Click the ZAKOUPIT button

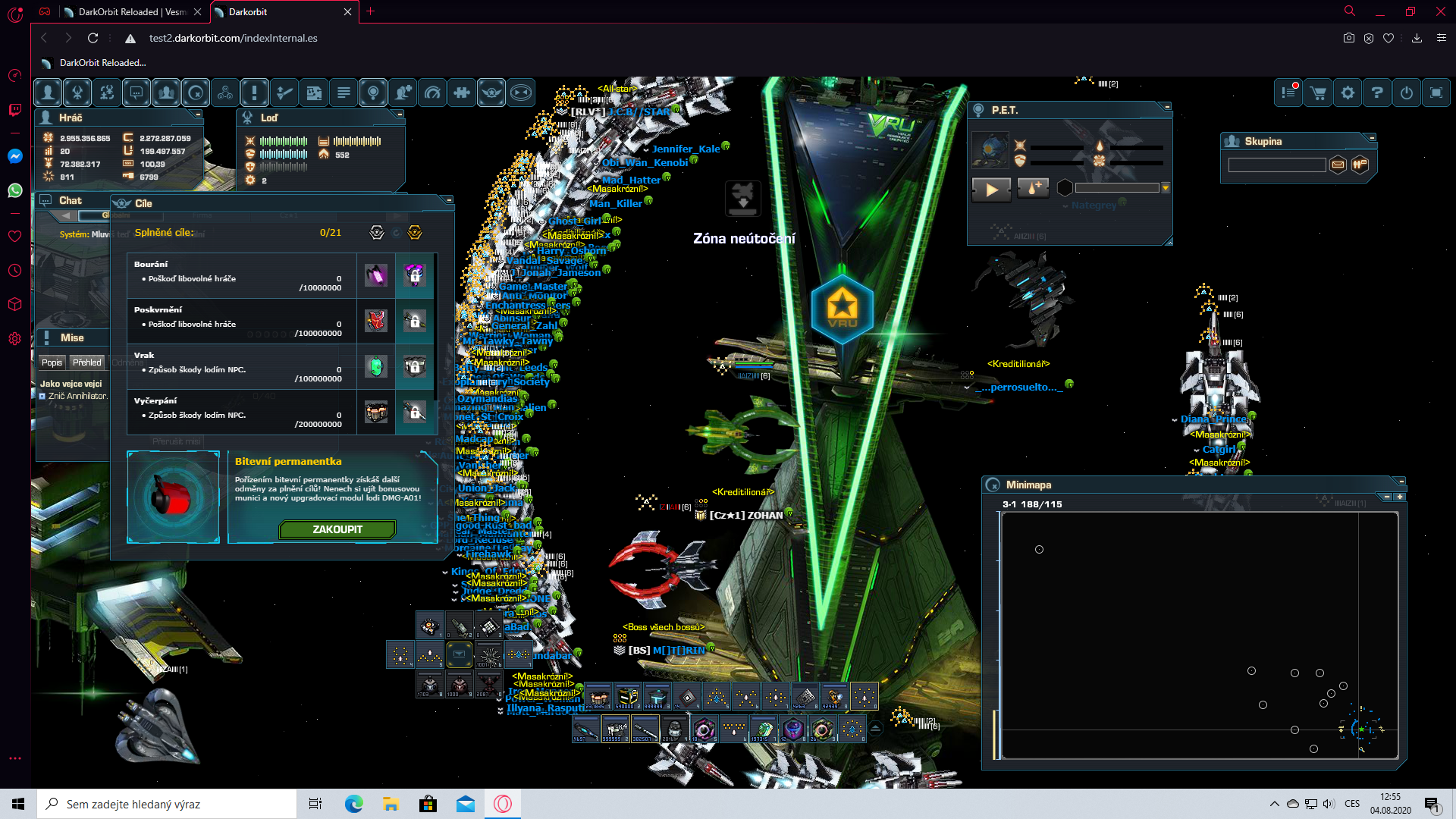point(337,529)
